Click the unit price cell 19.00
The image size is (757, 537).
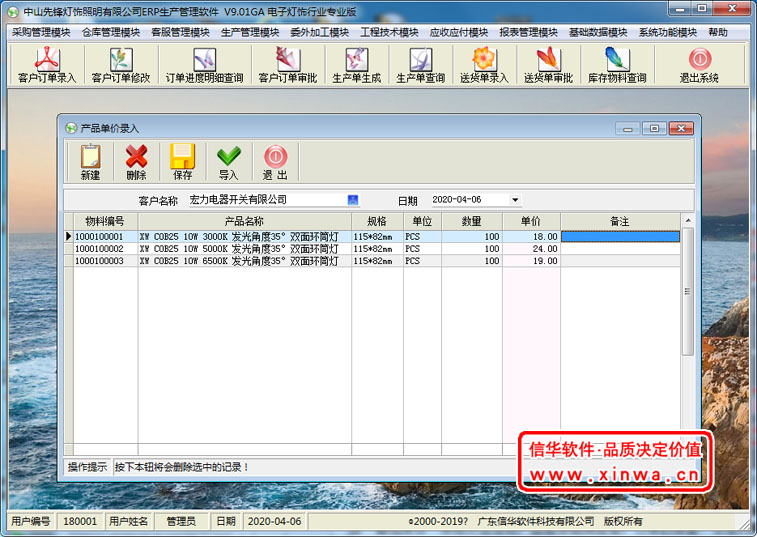point(531,261)
